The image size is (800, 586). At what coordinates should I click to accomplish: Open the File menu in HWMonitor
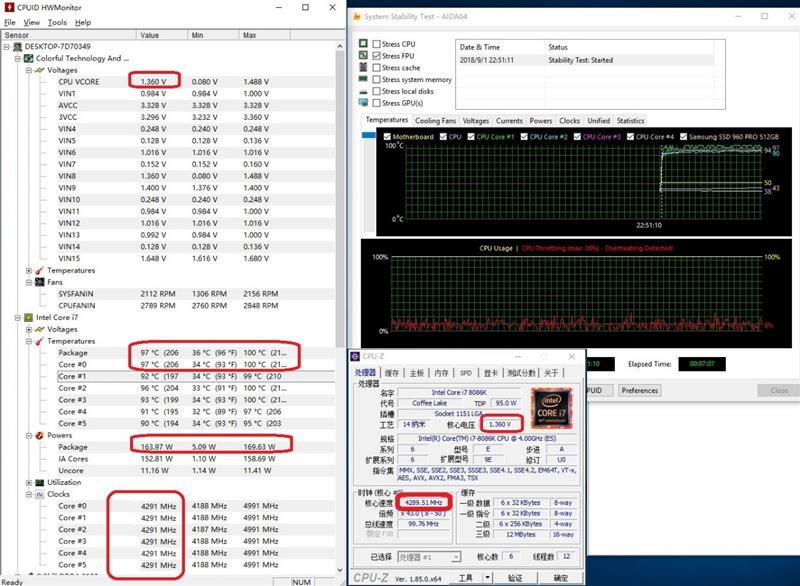pyautogui.click(x=10, y=22)
